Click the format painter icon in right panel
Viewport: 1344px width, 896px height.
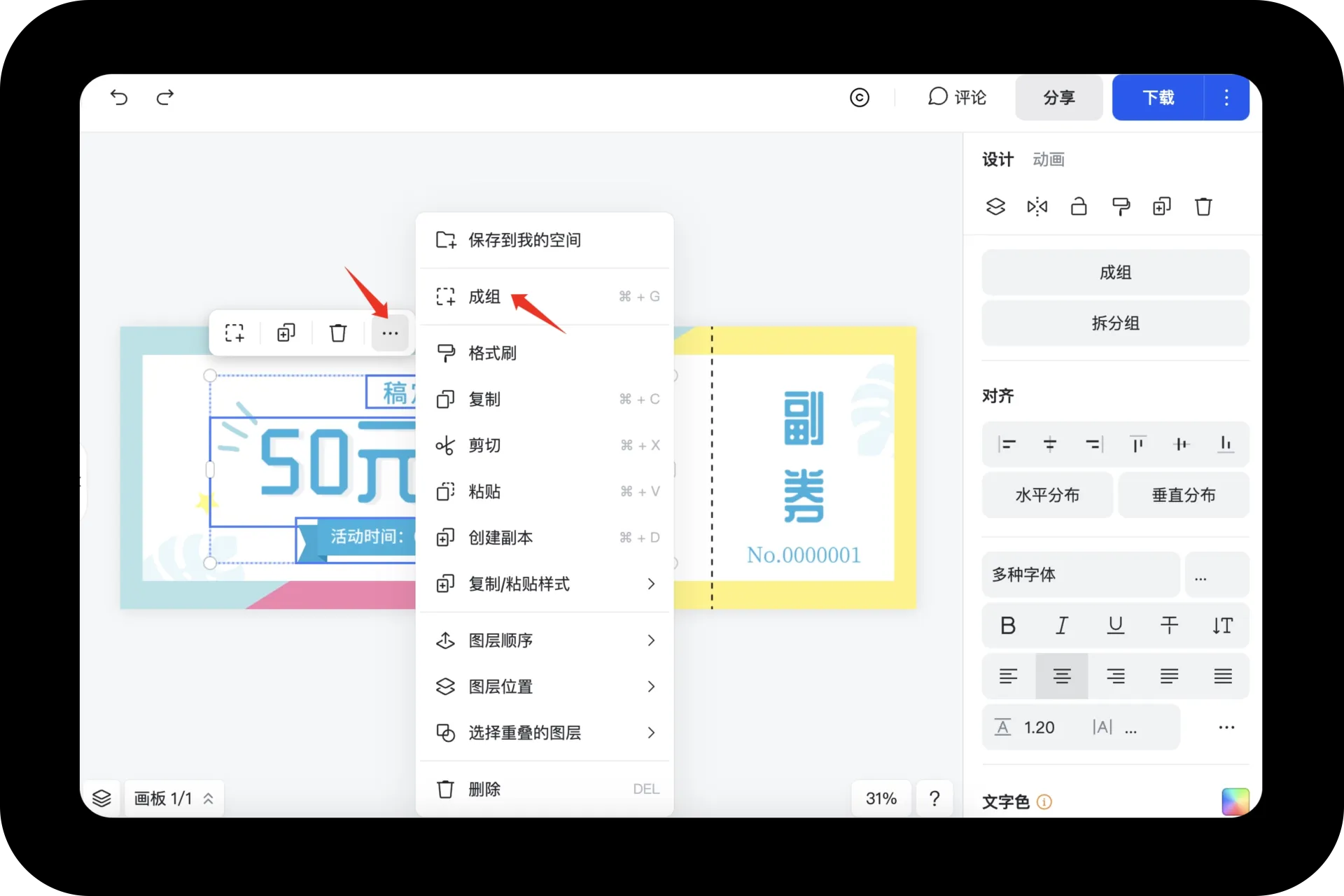(x=1120, y=206)
